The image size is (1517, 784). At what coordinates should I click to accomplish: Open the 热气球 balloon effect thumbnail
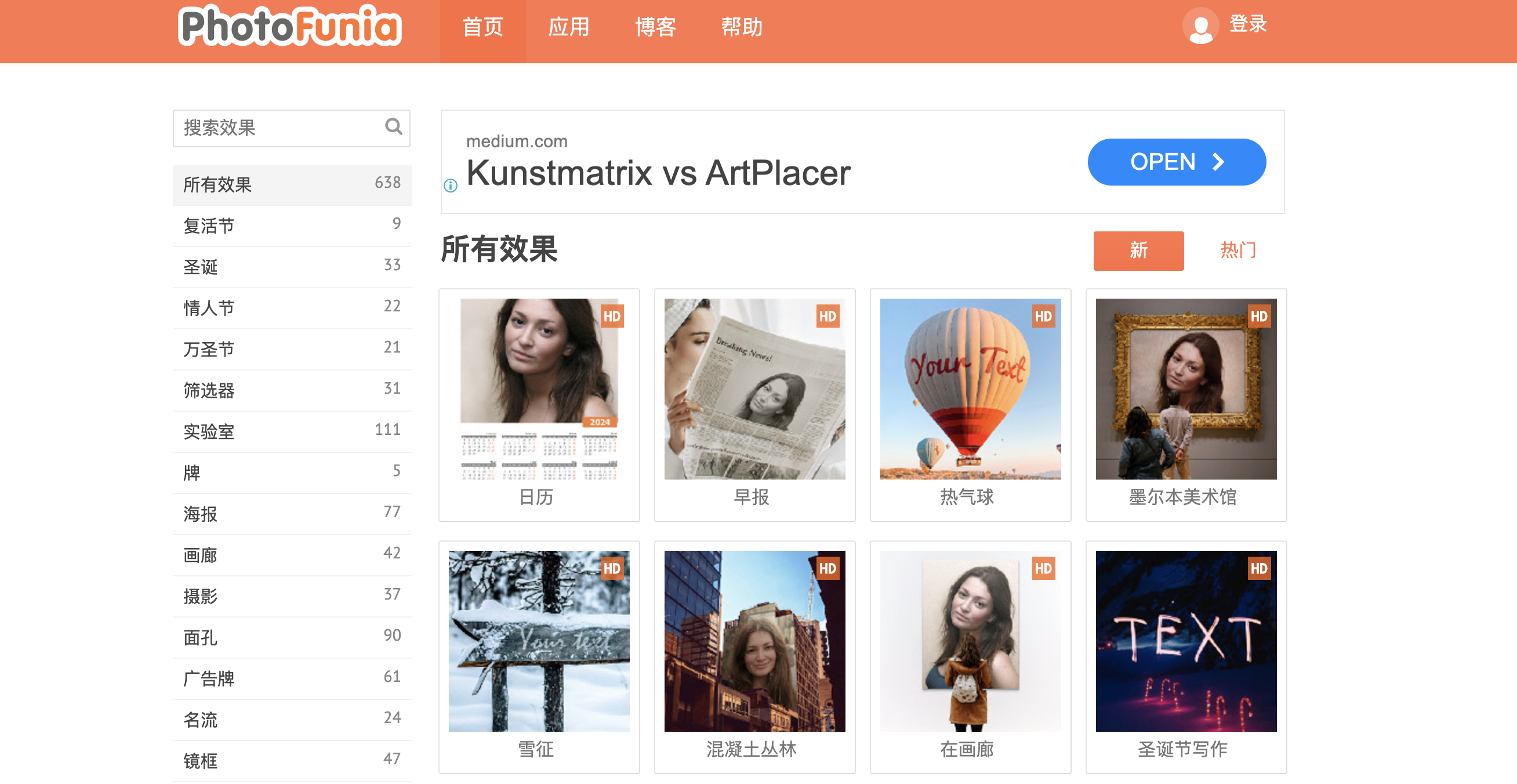[x=970, y=389]
